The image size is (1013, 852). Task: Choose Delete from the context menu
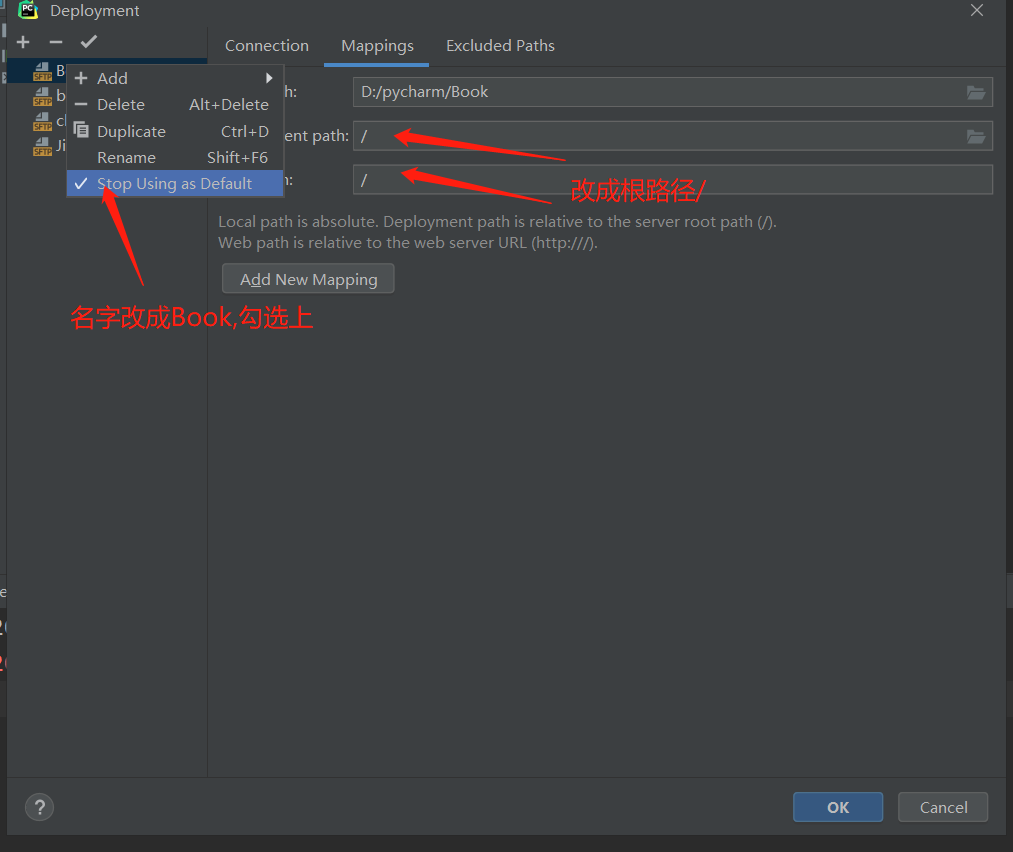pyautogui.click(x=174, y=105)
